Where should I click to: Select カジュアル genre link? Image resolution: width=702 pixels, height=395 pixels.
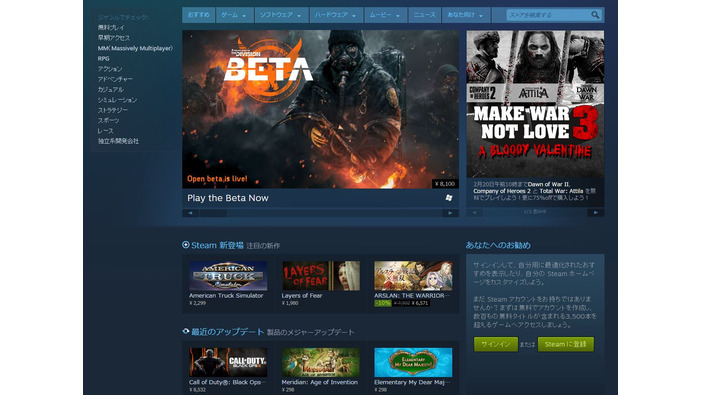click(111, 89)
